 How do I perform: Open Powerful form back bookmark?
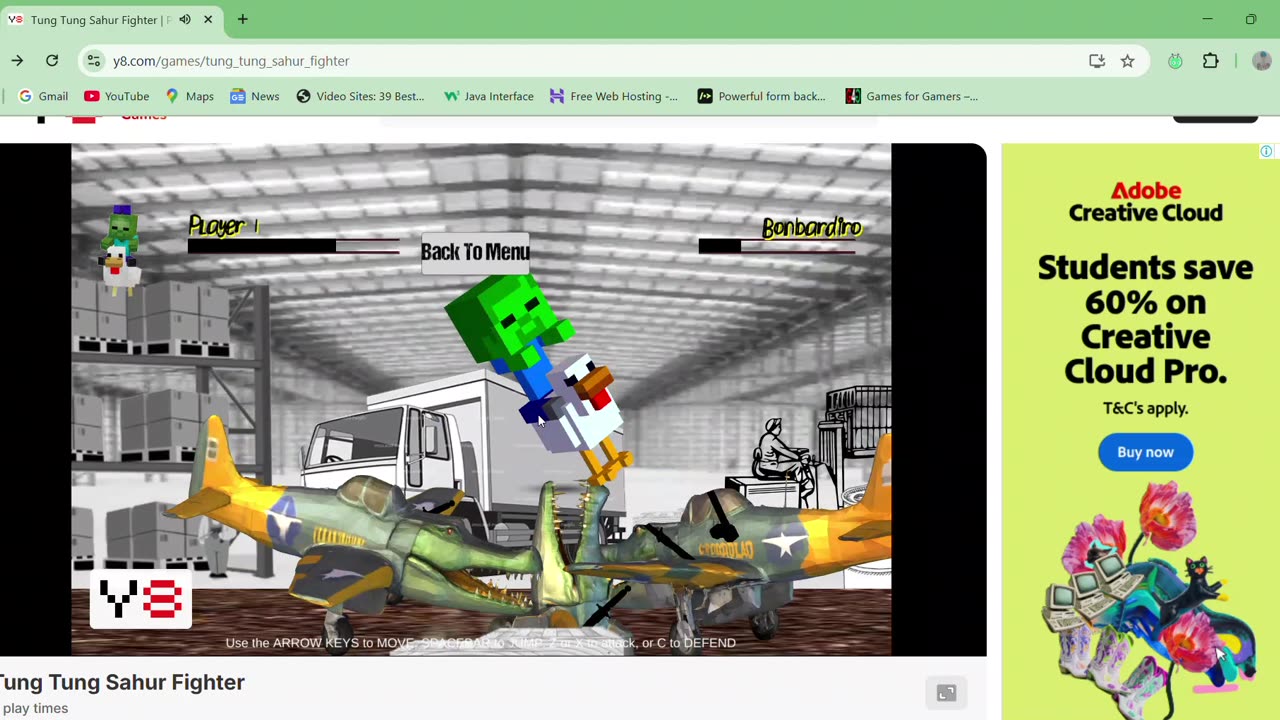pyautogui.click(x=762, y=96)
